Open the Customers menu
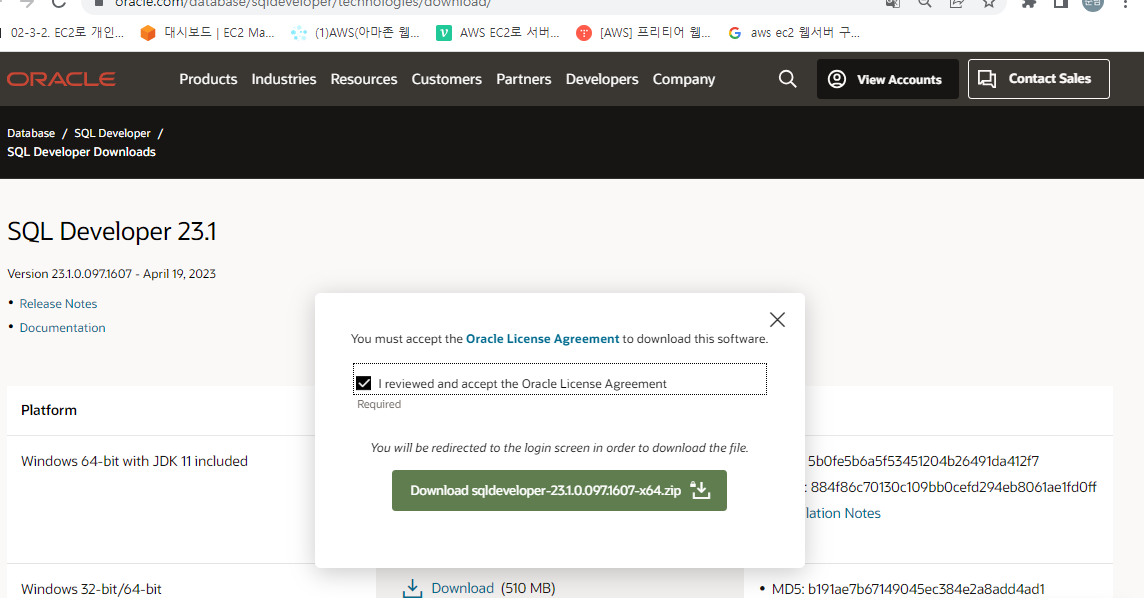The height and width of the screenshot is (598, 1144). click(447, 79)
